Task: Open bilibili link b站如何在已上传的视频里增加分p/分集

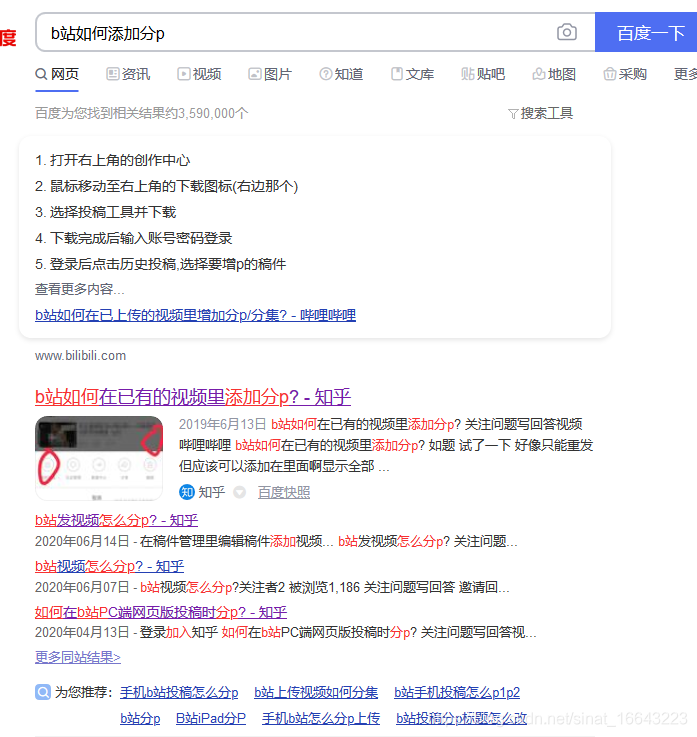Action: (196, 315)
